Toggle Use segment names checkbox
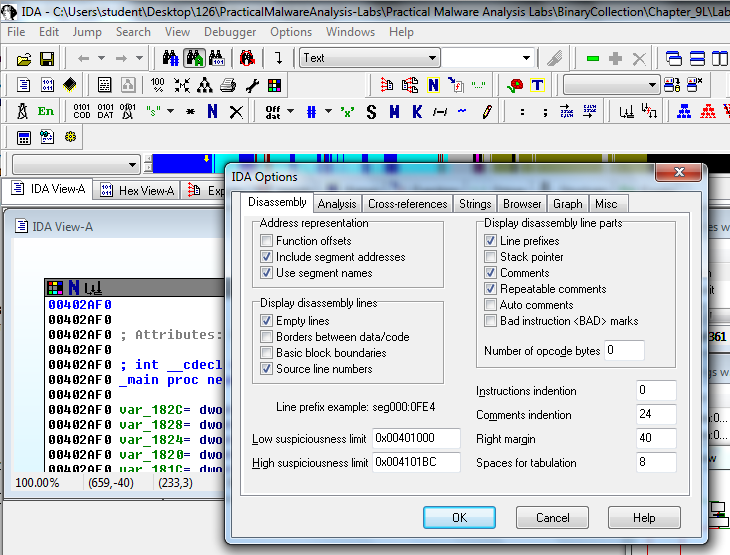This screenshot has width=730, height=555. [x=266, y=273]
